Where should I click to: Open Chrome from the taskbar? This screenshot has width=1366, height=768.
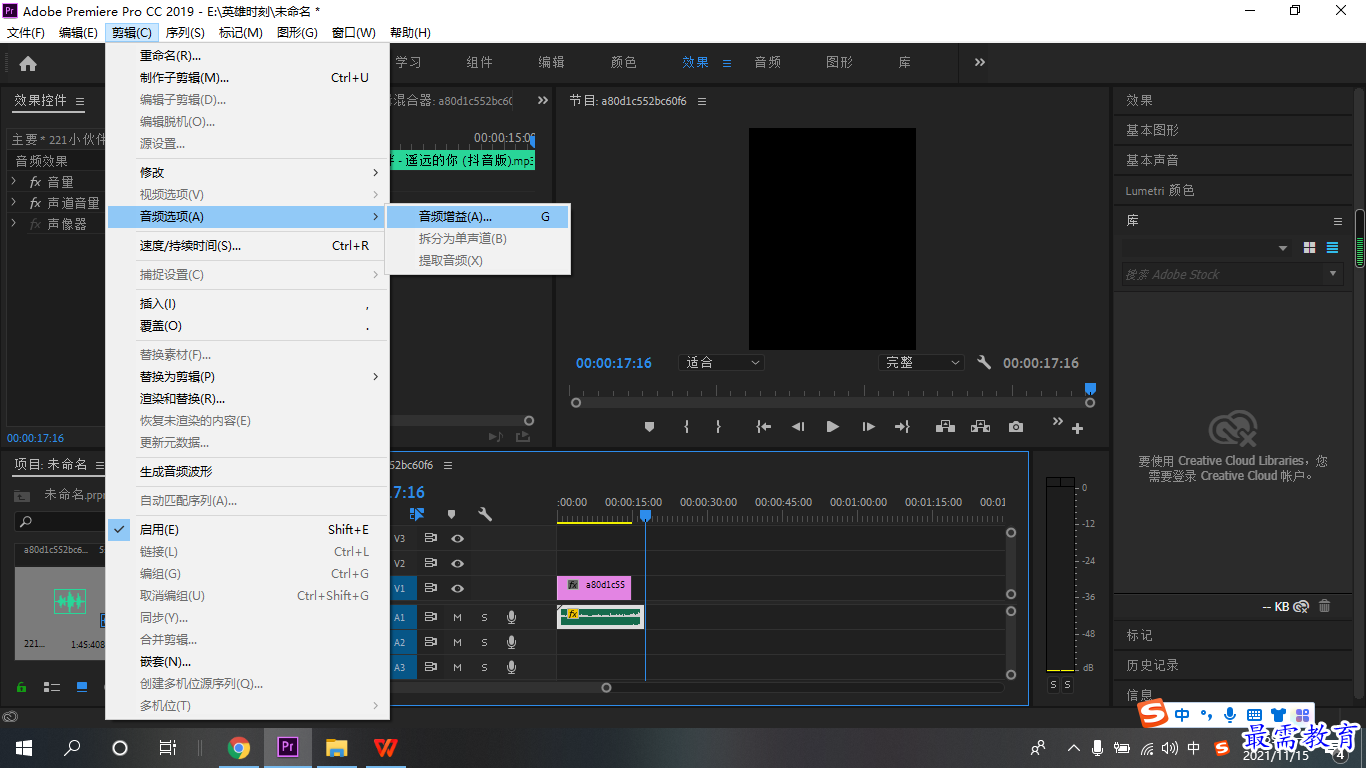[239, 747]
